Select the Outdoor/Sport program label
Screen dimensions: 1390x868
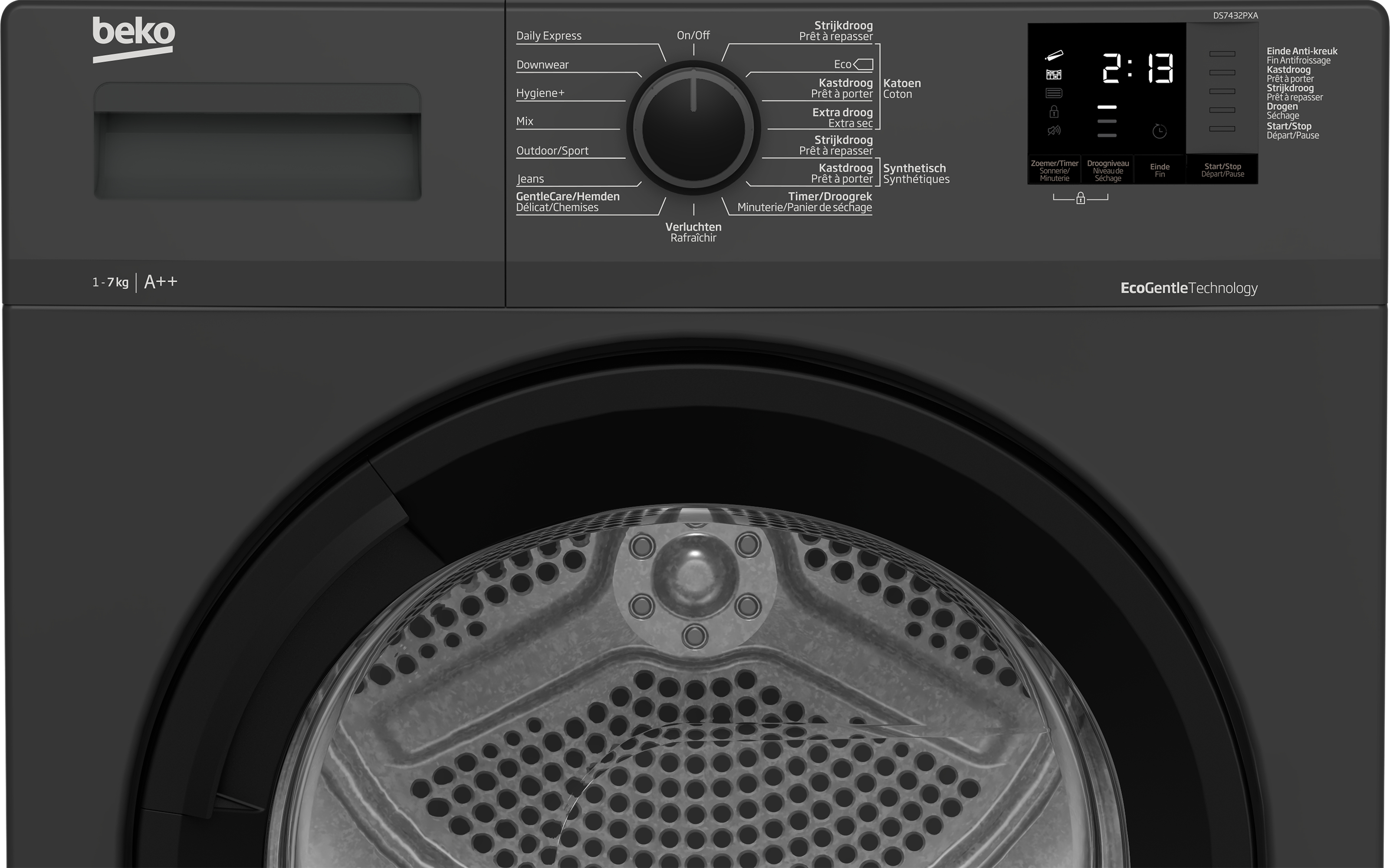(552, 151)
